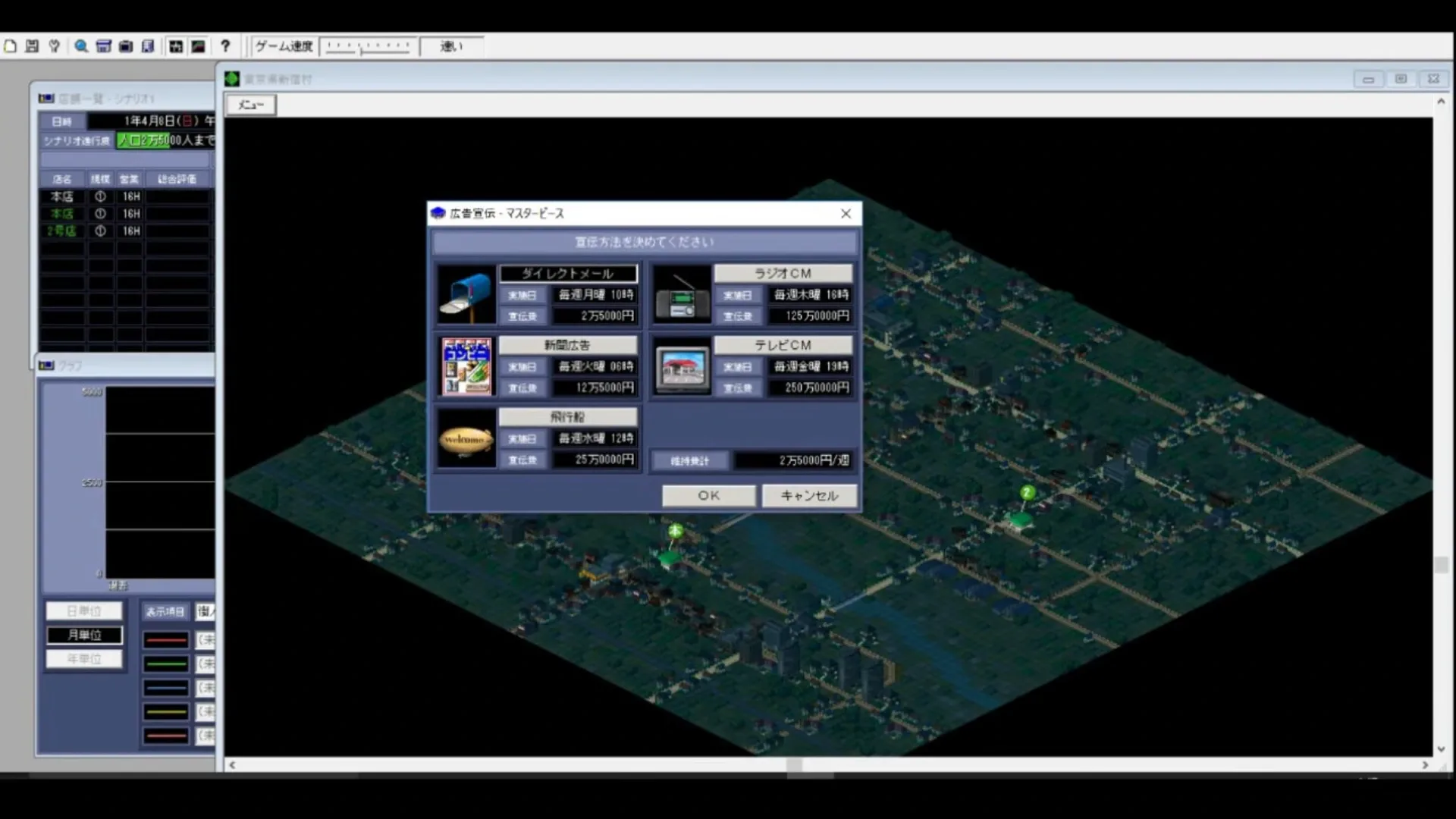Screen dimensions: 1456x819
Task: Click the ゲーム速度 game speed slider
Action: click(x=368, y=47)
